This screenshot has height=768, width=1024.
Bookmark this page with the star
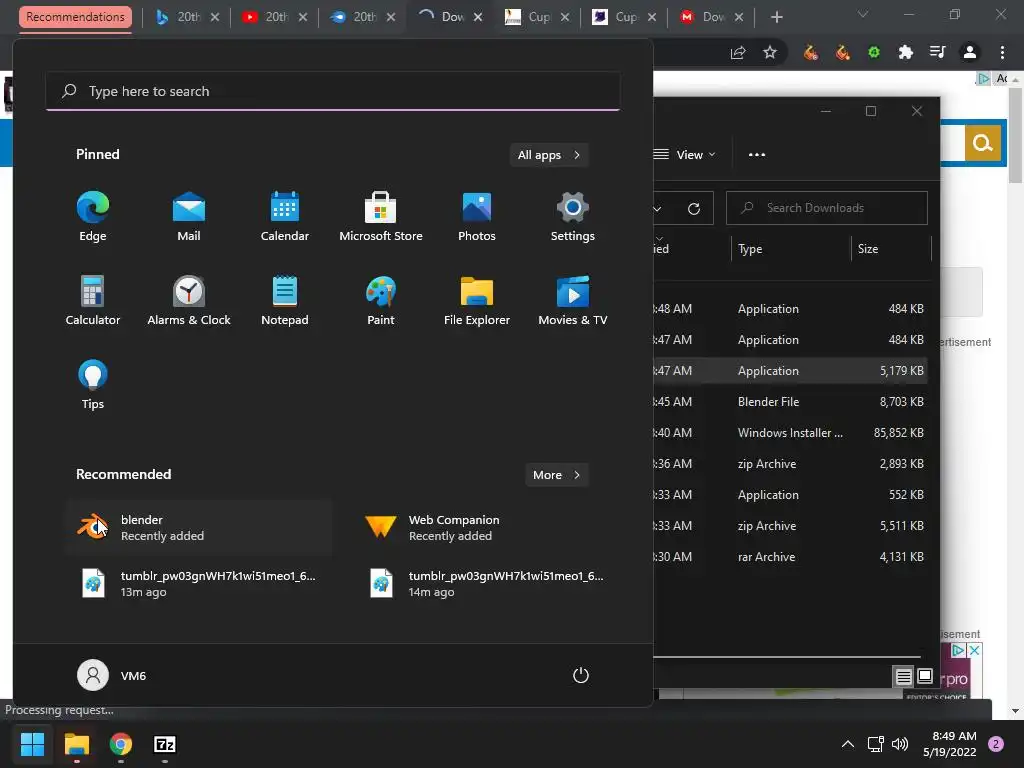770,52
